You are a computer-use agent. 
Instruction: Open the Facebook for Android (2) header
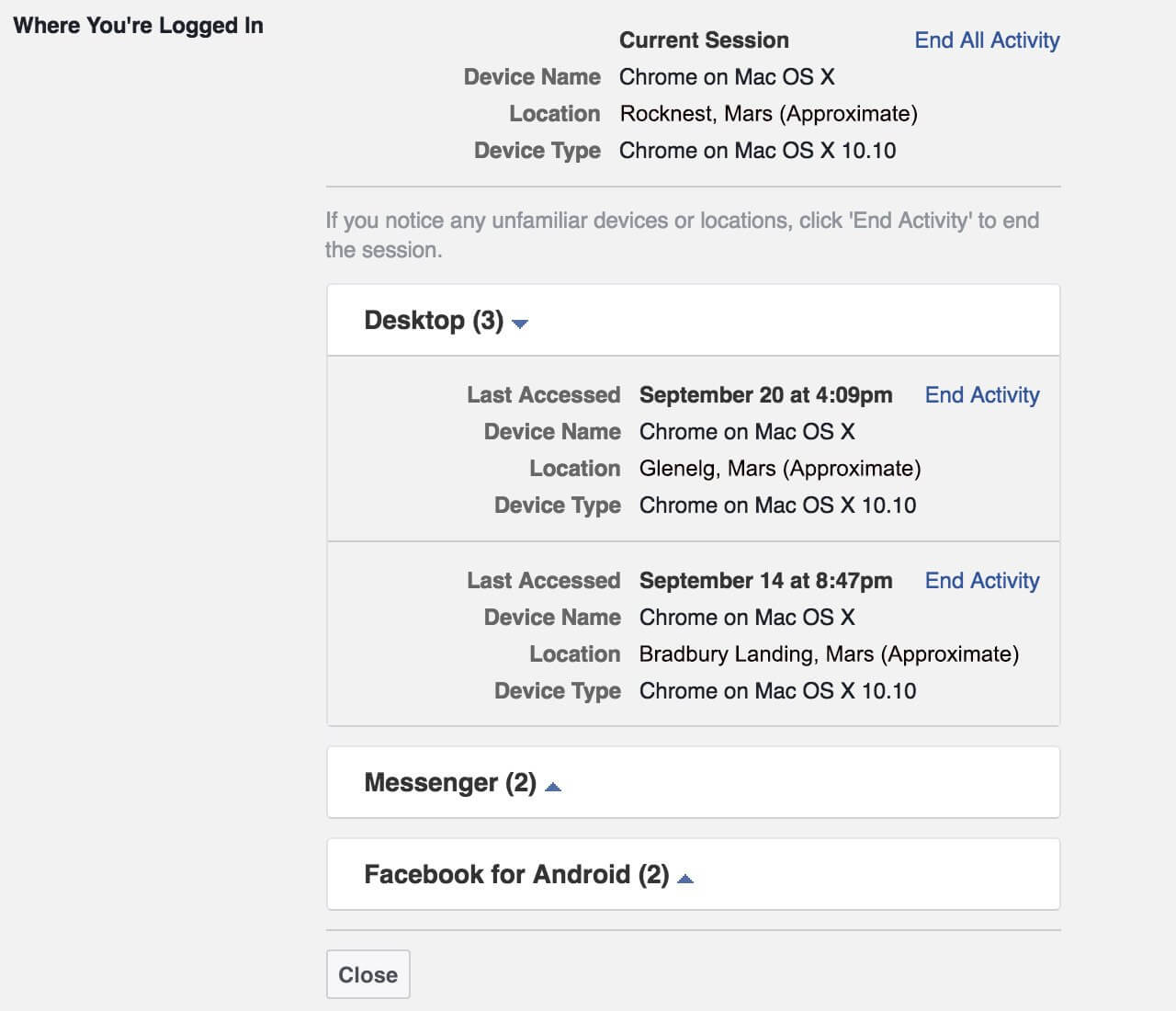click(x=694, y=874)
